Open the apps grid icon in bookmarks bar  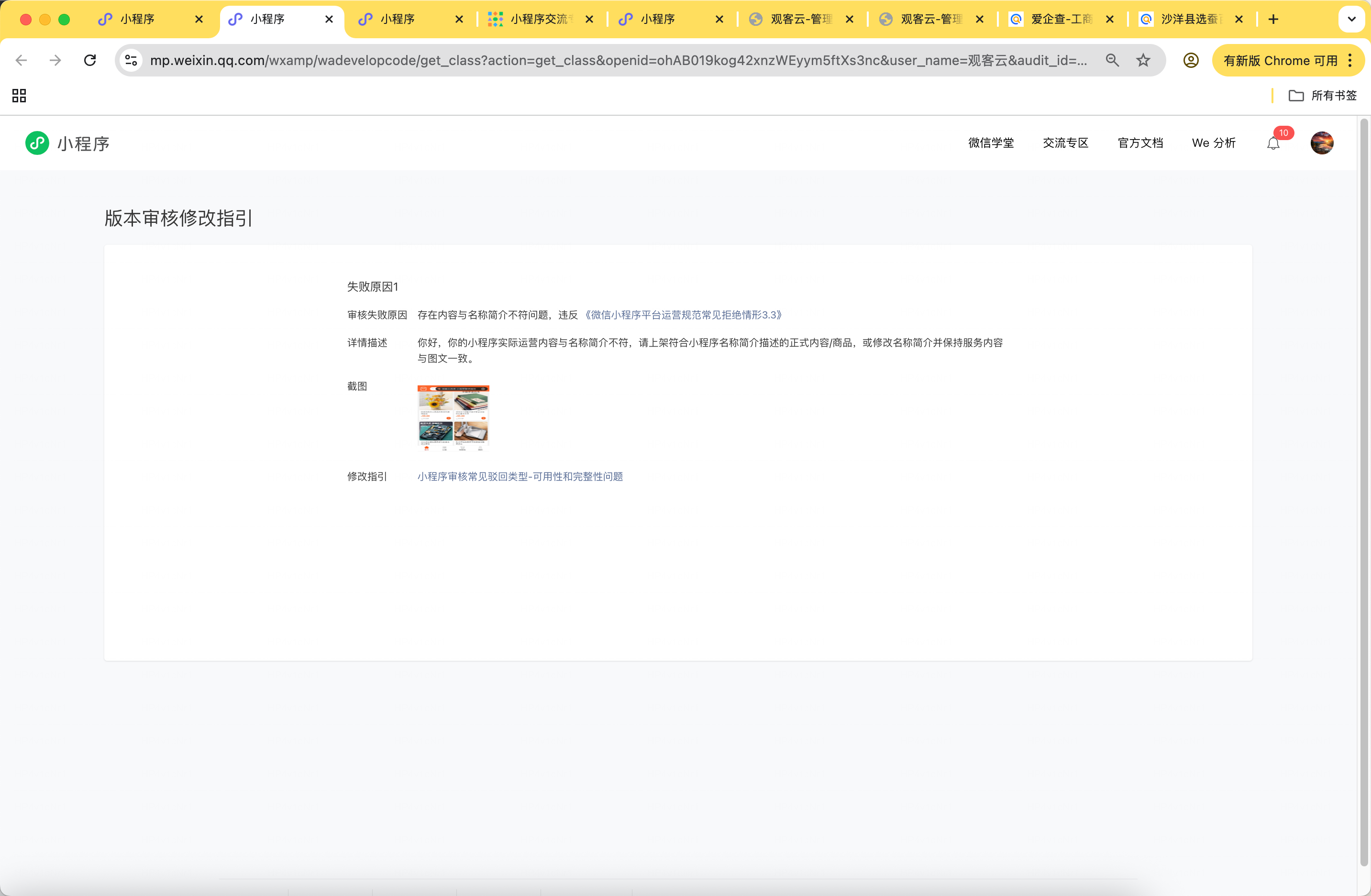[19, 96]
